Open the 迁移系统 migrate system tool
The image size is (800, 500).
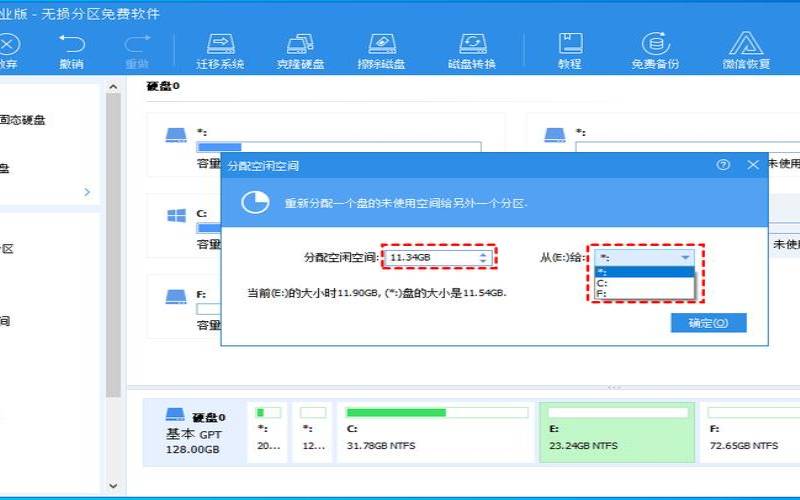click(x=220, y=51)
